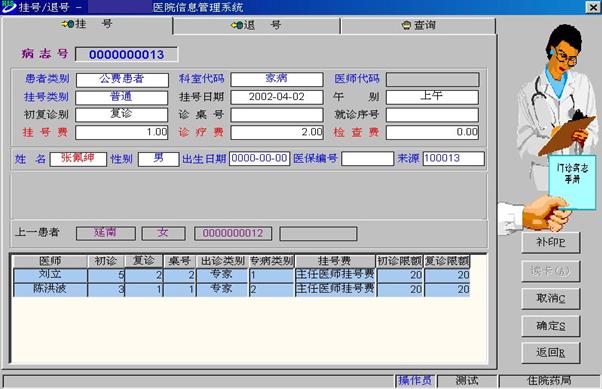Viewport: 602px width, 389px height.
Task: Click the 确定S confirm button
Action: click(551, 326)
